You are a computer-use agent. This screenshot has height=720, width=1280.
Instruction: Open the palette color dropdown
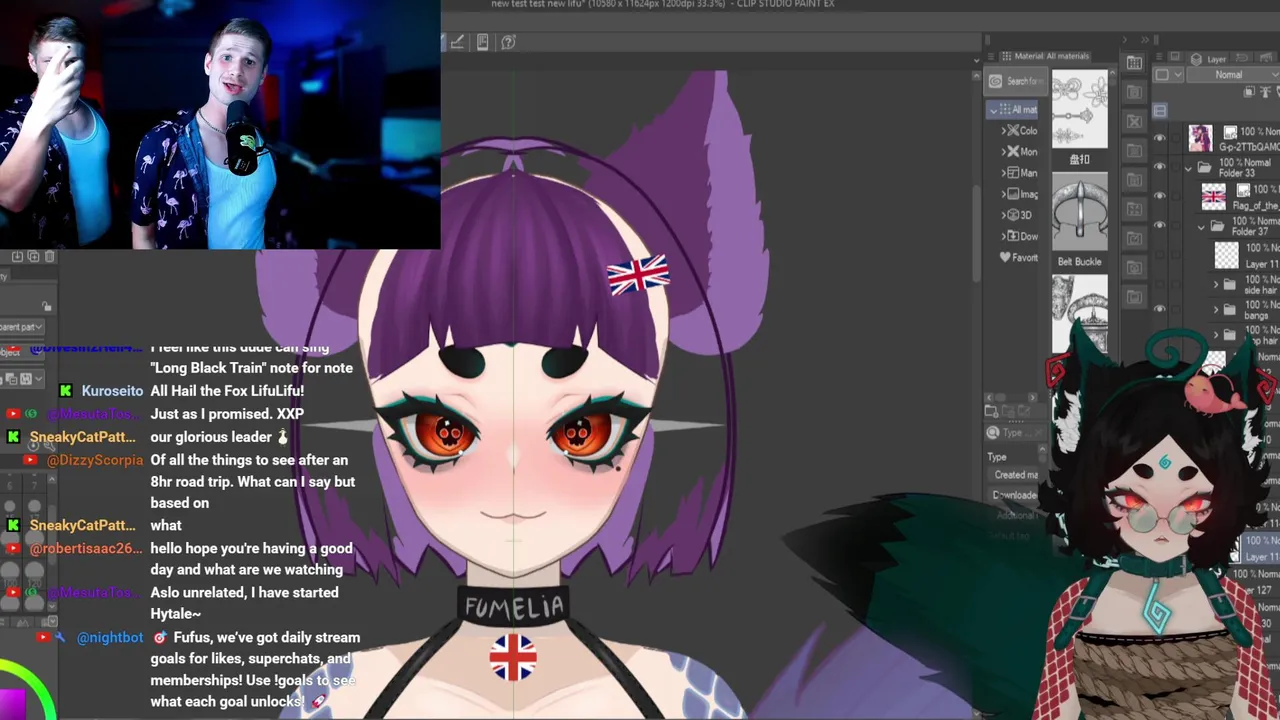[1169, 75]
